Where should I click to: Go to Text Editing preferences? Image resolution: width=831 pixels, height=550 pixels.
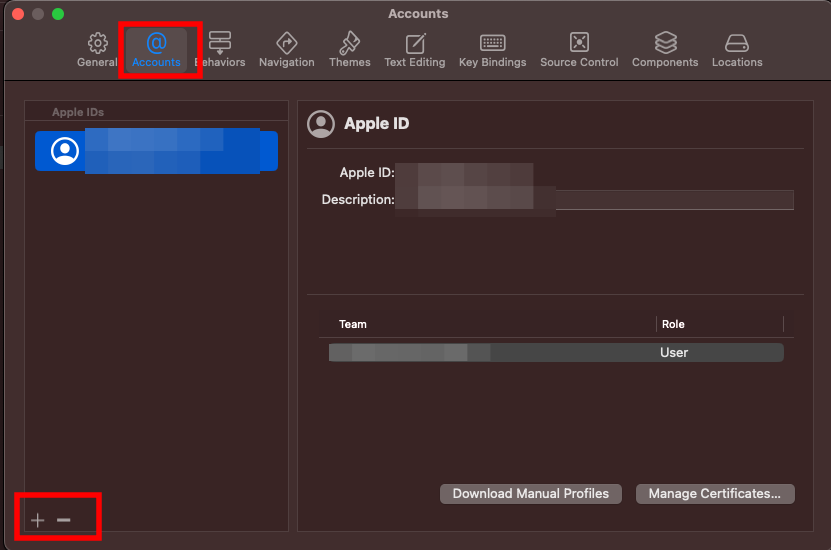pos(414,50)
